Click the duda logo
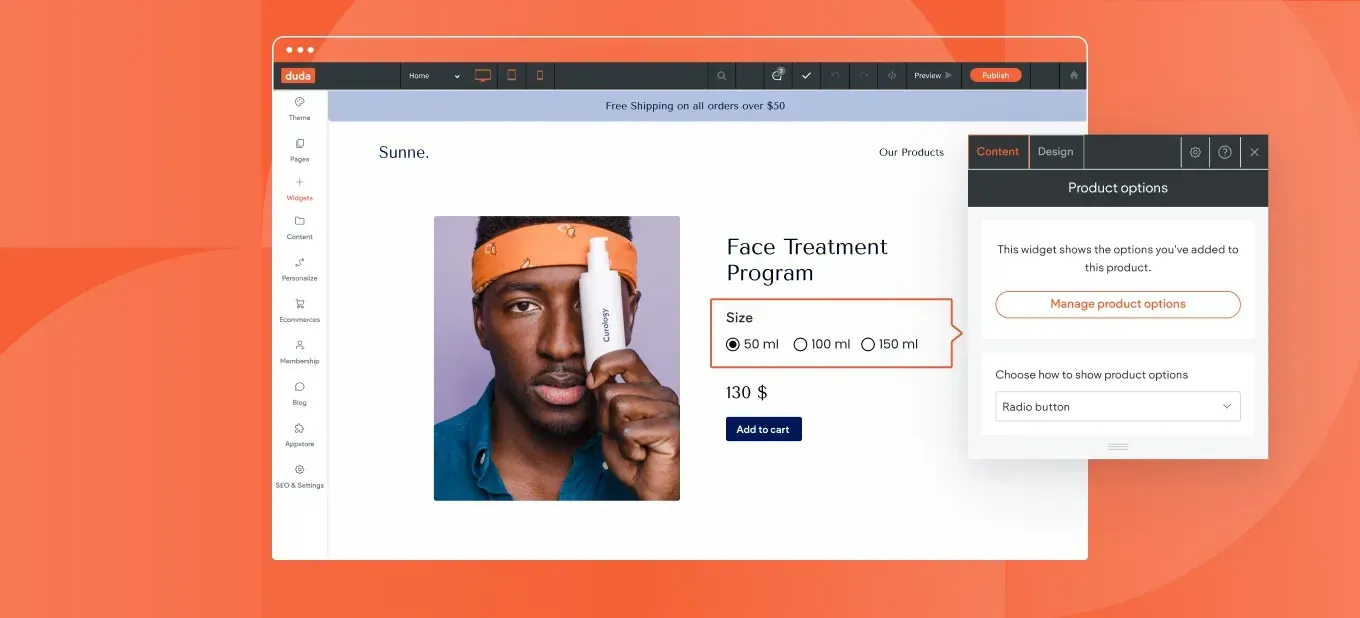 tap(298, 76)
